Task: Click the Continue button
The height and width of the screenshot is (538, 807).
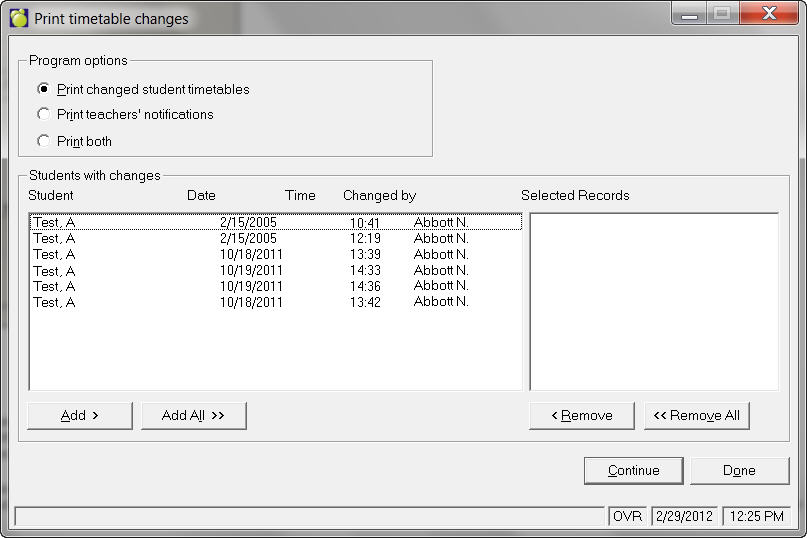Action: (633, 470)
